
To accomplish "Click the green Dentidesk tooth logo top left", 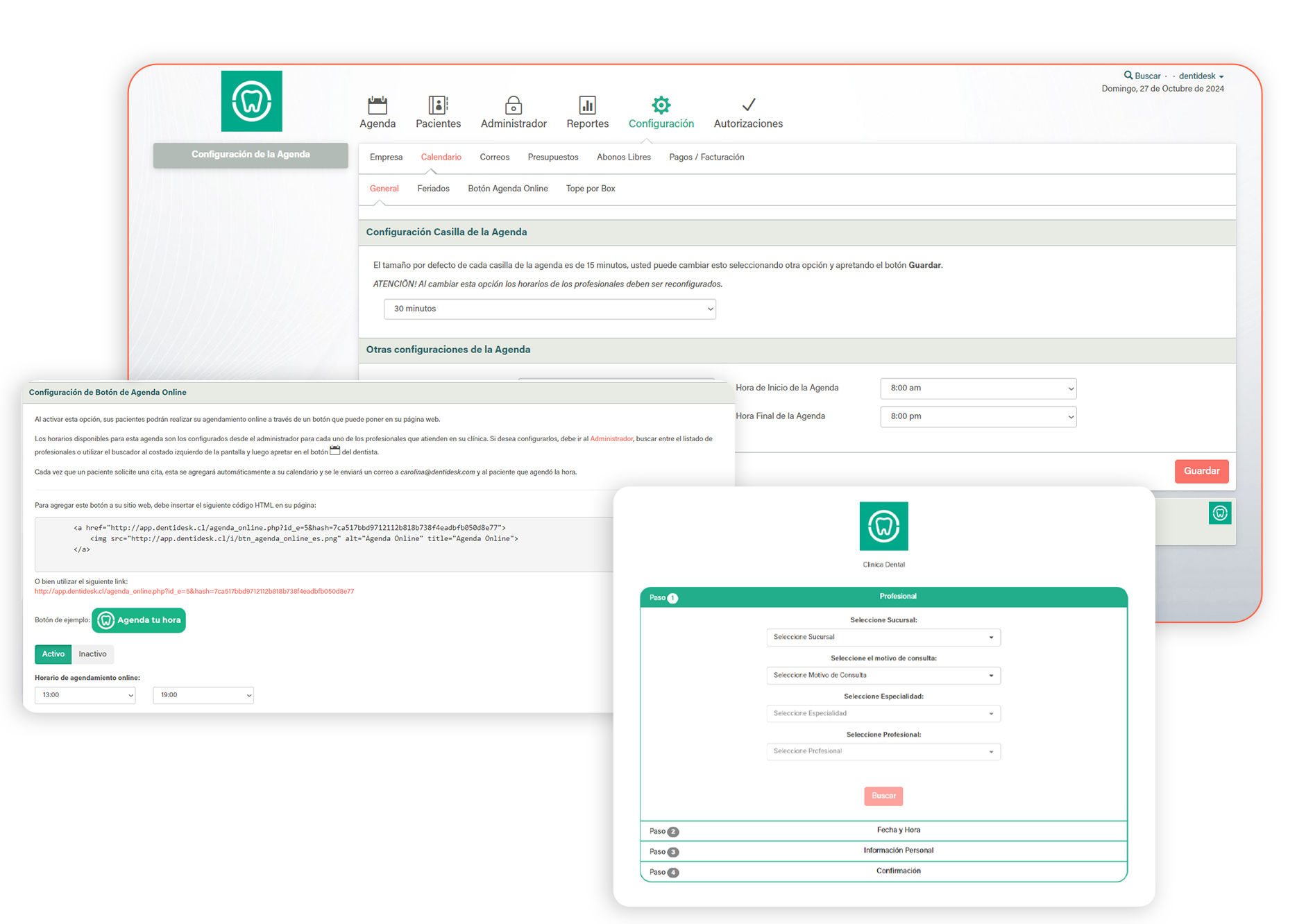I will click(252, 101).
